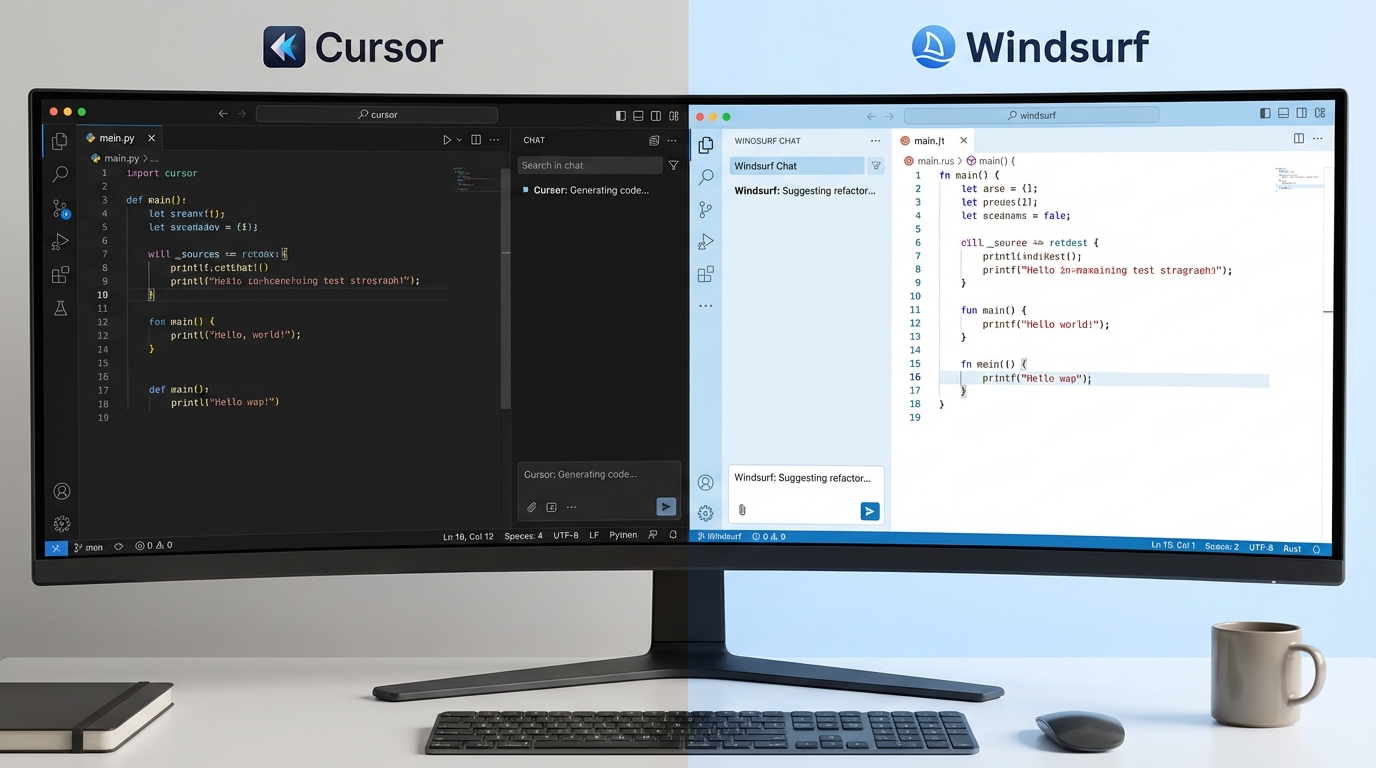Open Manage settings gear in Cursor sidebar
The height and width of the screenshot is (768, 1376).
61,523
